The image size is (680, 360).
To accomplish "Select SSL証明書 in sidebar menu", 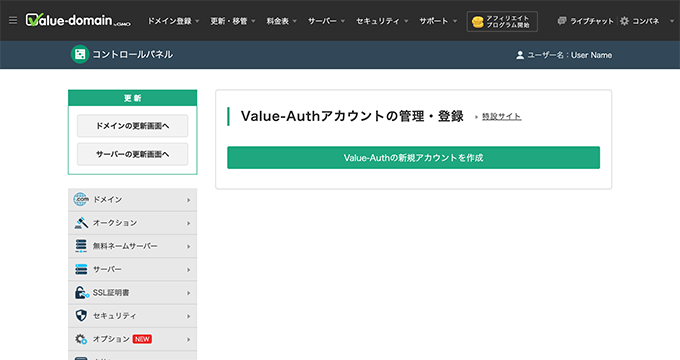I will pyautogui.click(x=132, y=292).
